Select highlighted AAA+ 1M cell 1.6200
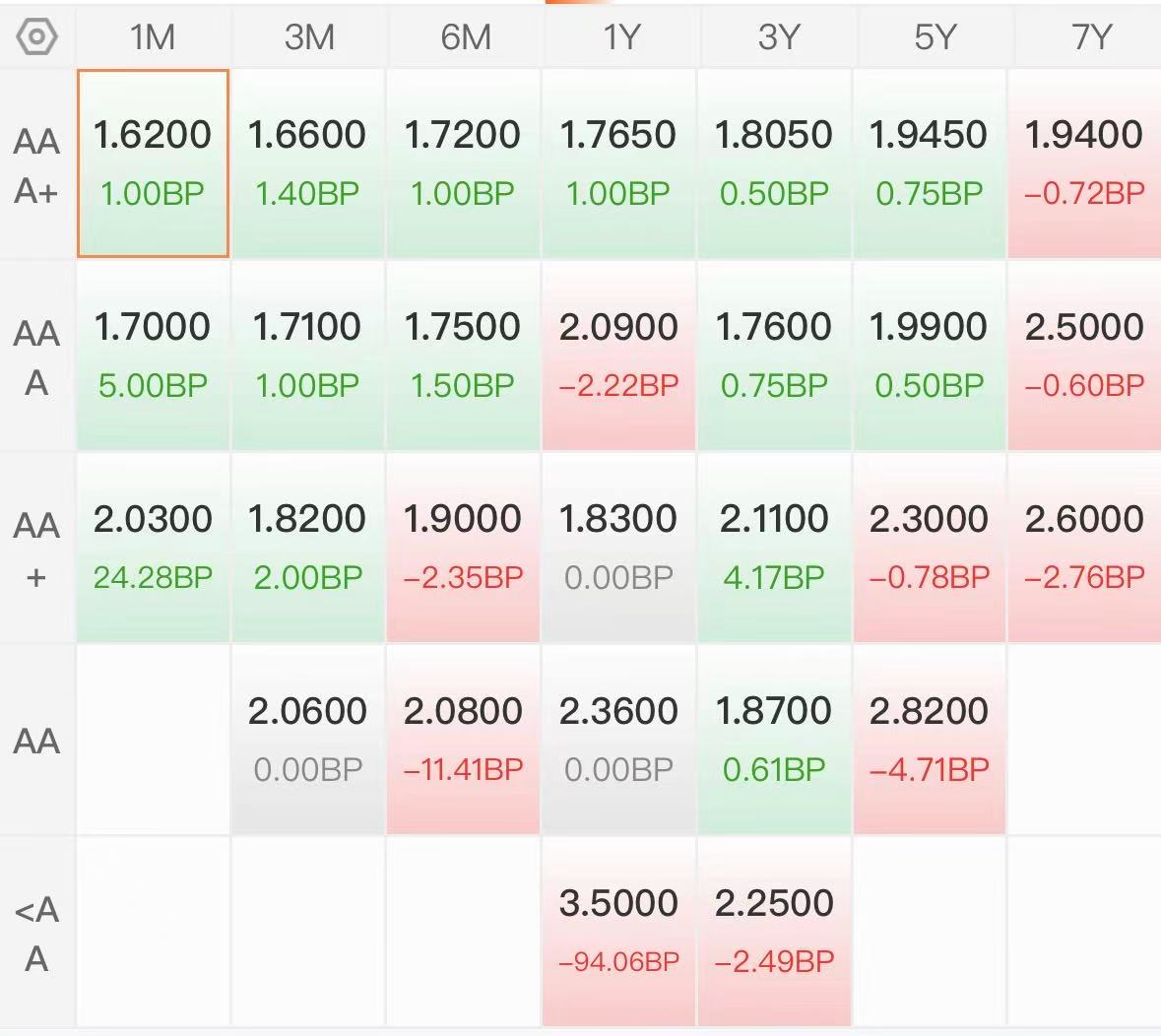 point(154,163)
